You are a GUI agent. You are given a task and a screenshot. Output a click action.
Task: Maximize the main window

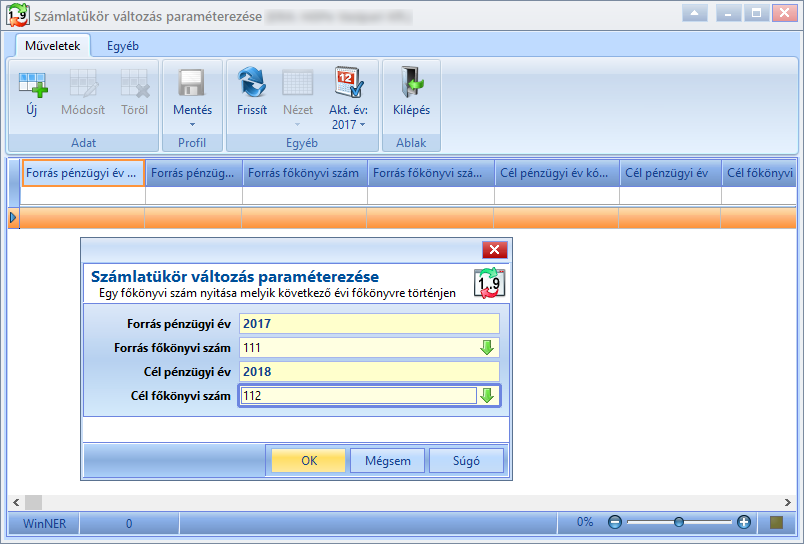click(756, 13)
